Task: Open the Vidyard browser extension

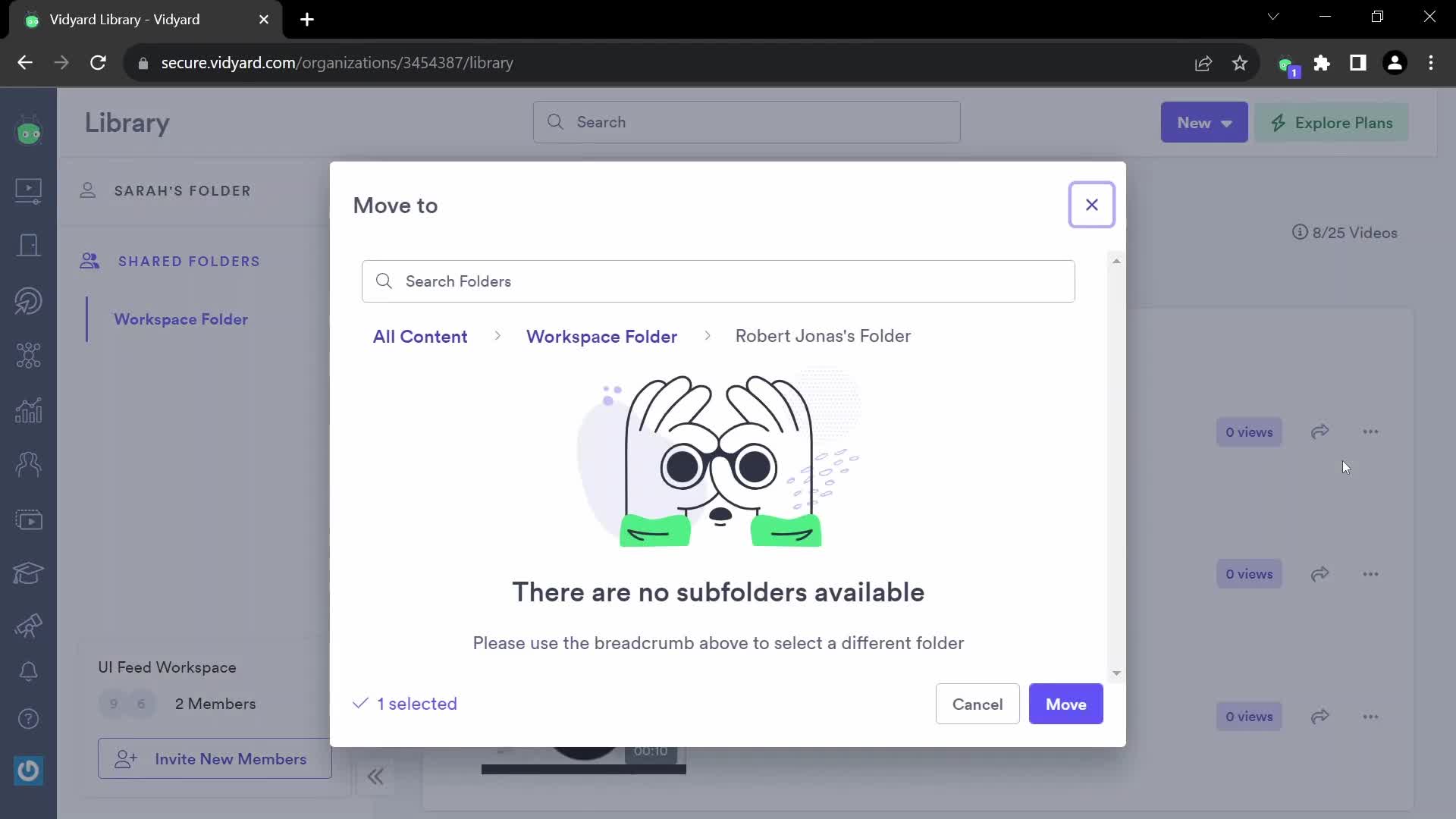Action: pos(1288,64)
